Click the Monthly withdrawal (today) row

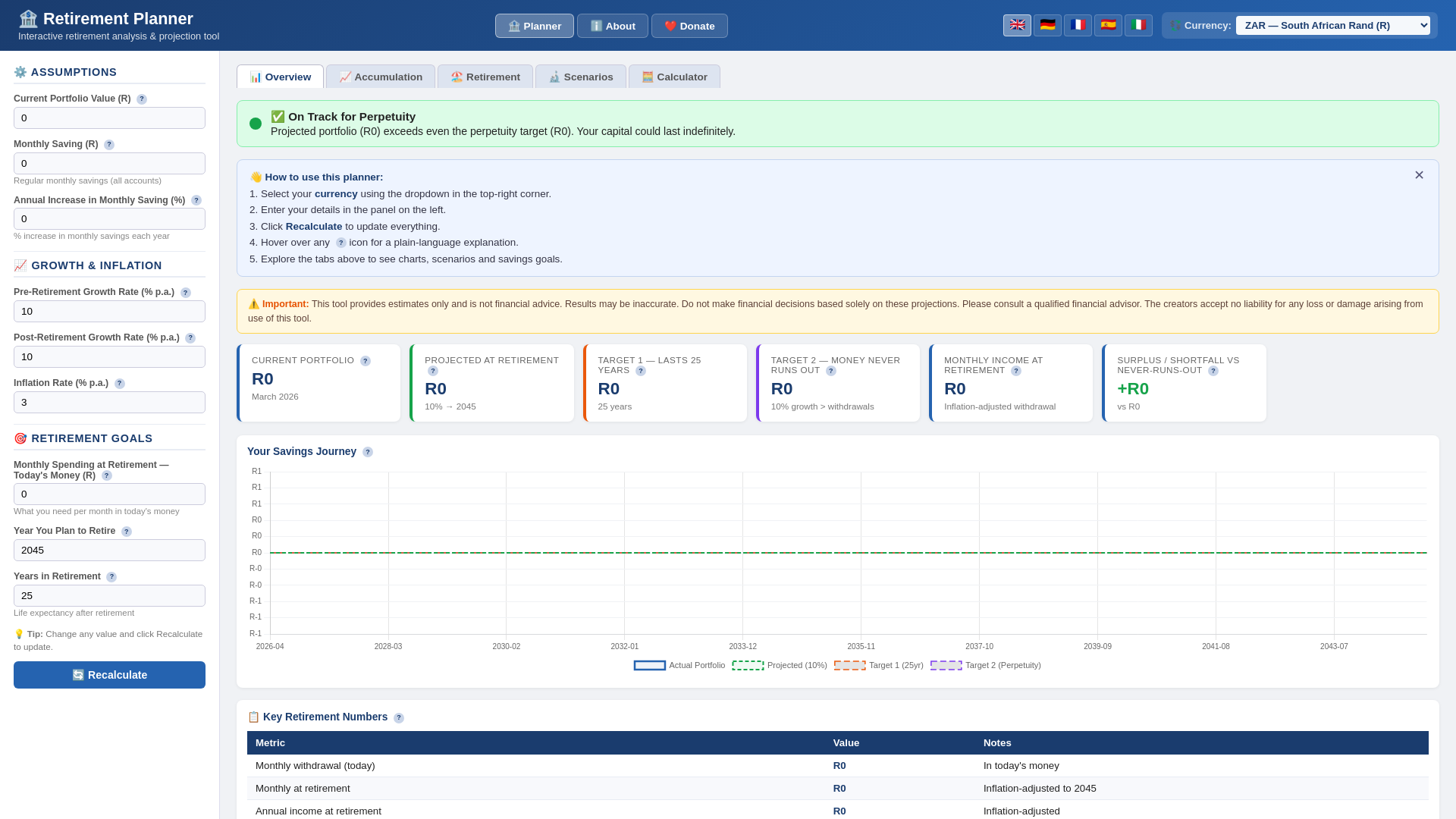point(838,766)
